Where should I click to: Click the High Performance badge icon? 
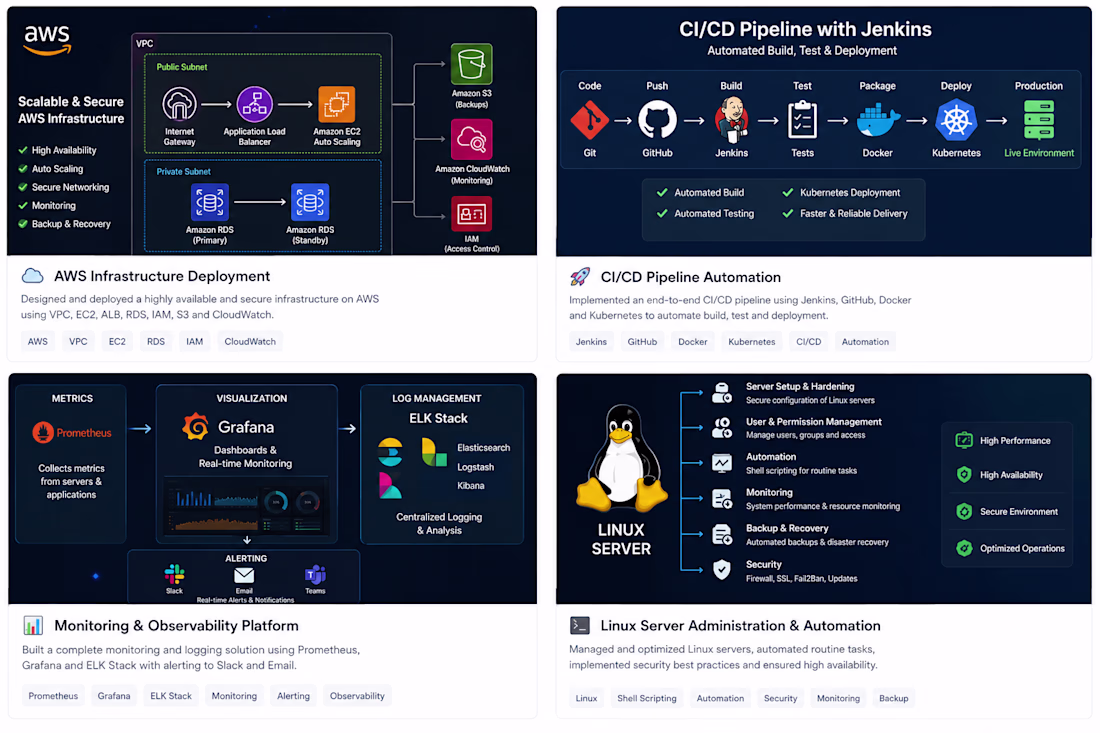964,441
